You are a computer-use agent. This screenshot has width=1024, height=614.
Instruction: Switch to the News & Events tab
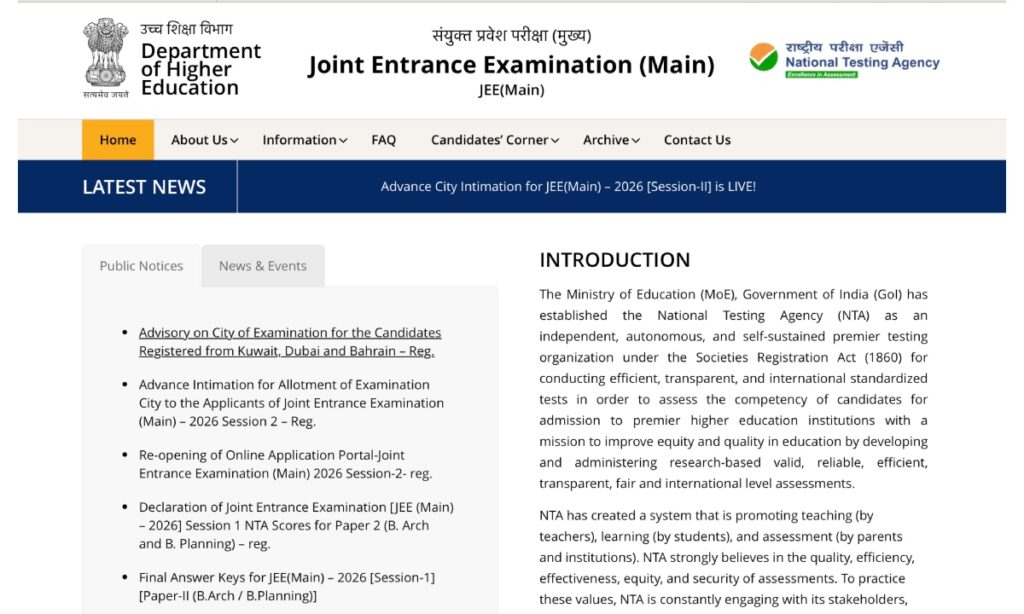coord(262,266)
